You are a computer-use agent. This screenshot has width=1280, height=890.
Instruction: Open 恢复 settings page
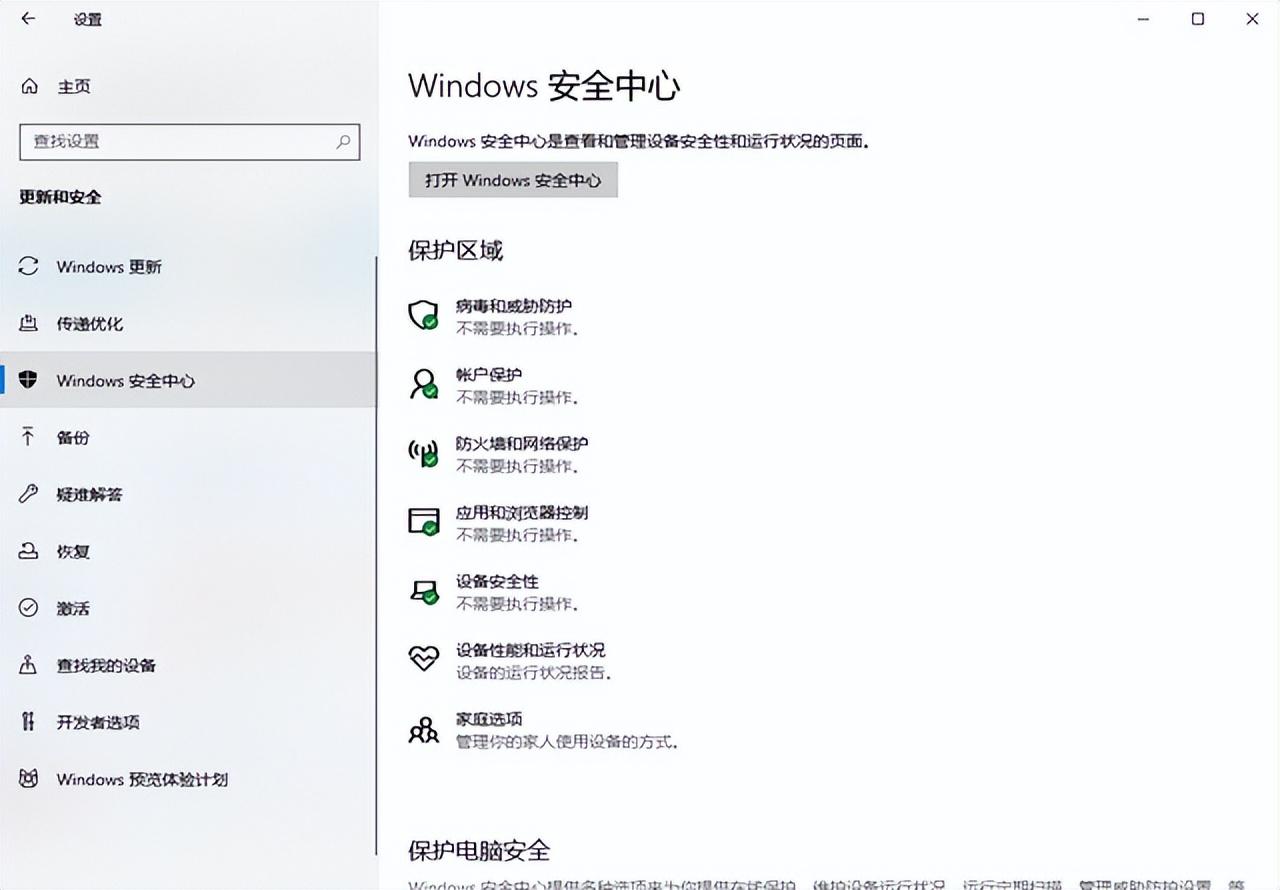click(188, 551)
